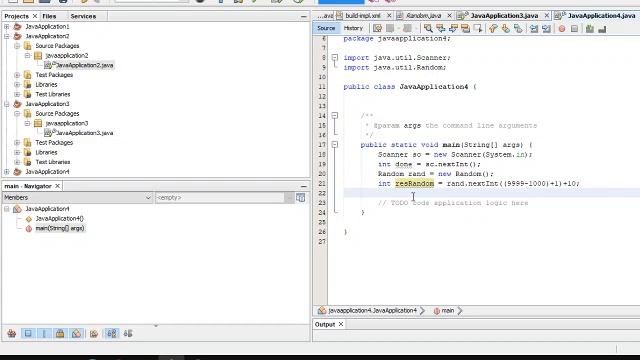Viewport: 640px width, 360px height.
Task: Click the Navigator view icon beside filter field
Action: (300, 198)
